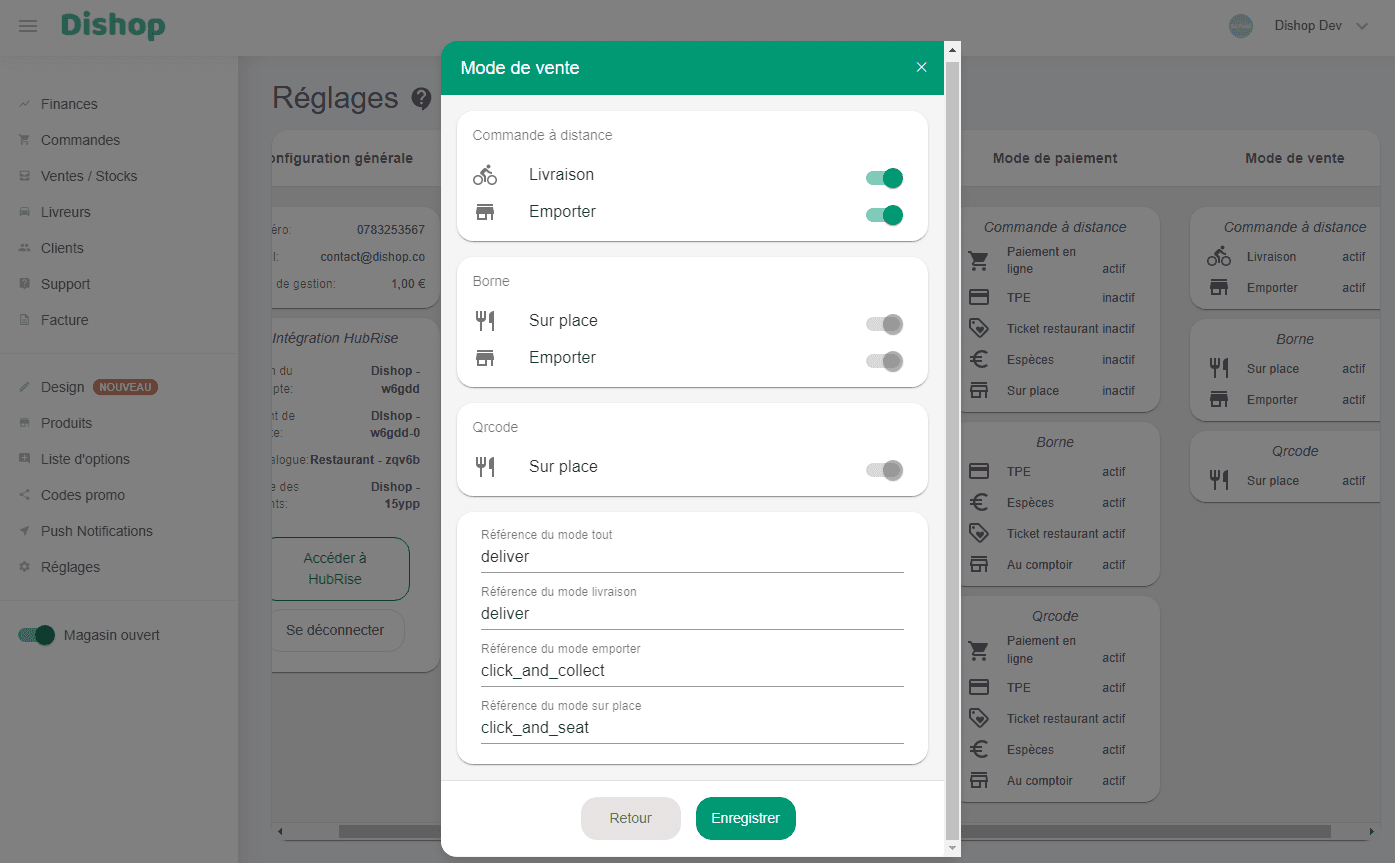Click the fork-knife icon in dialog Borne section

pyautogui.click(x=485, y=321)
